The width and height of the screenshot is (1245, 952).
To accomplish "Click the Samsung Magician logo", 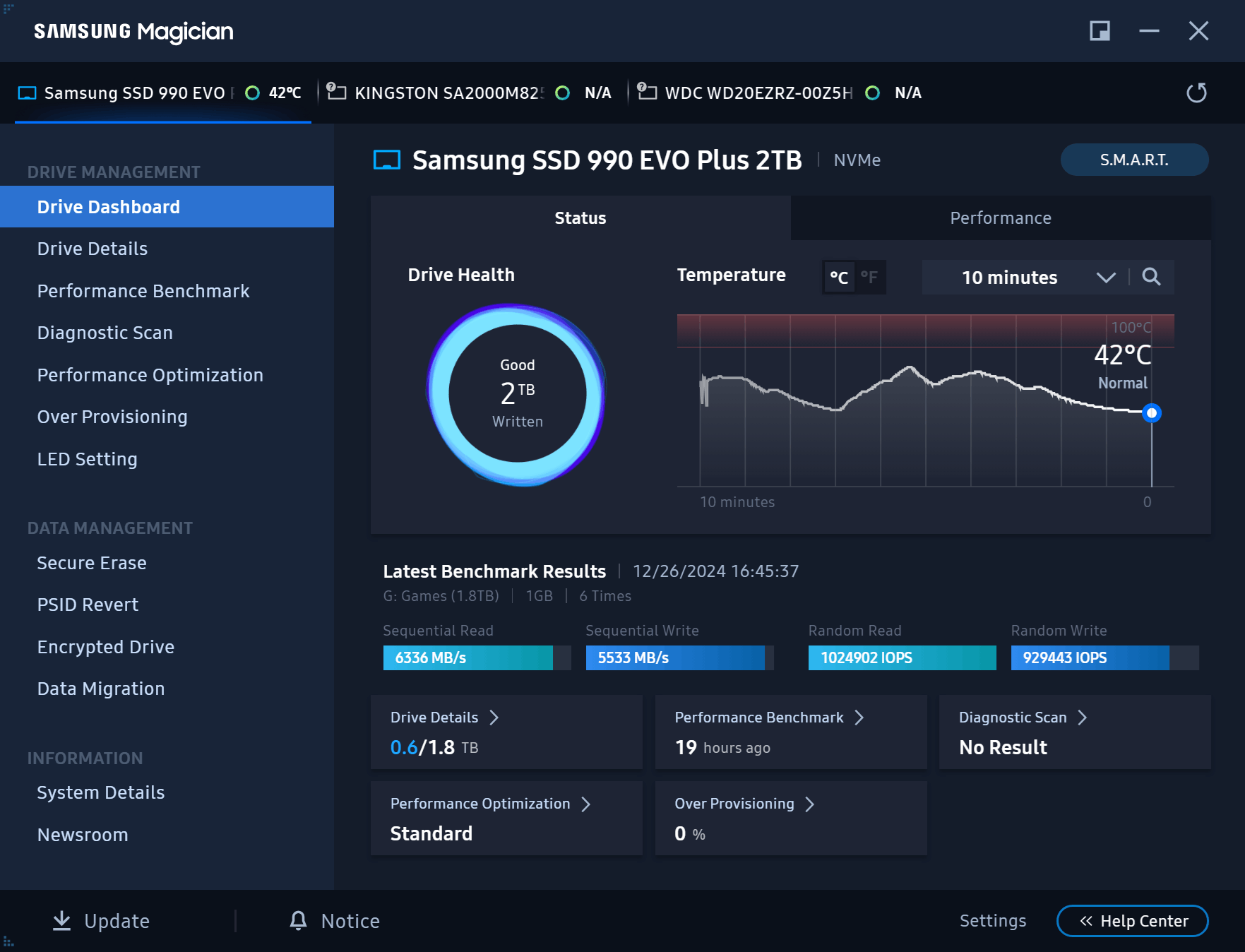I will pos(133,32).
